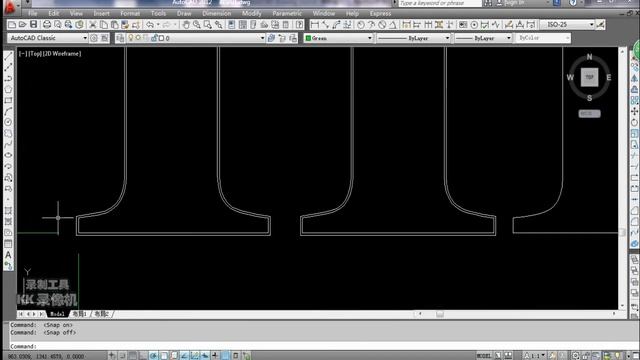
Task: Open the linetype ByLayer dropdown
Action: [x=447, y=38]
